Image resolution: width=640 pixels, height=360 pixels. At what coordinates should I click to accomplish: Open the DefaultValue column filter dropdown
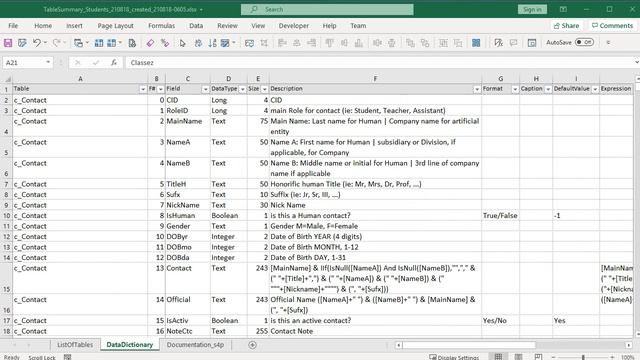[x=595, y=89]
